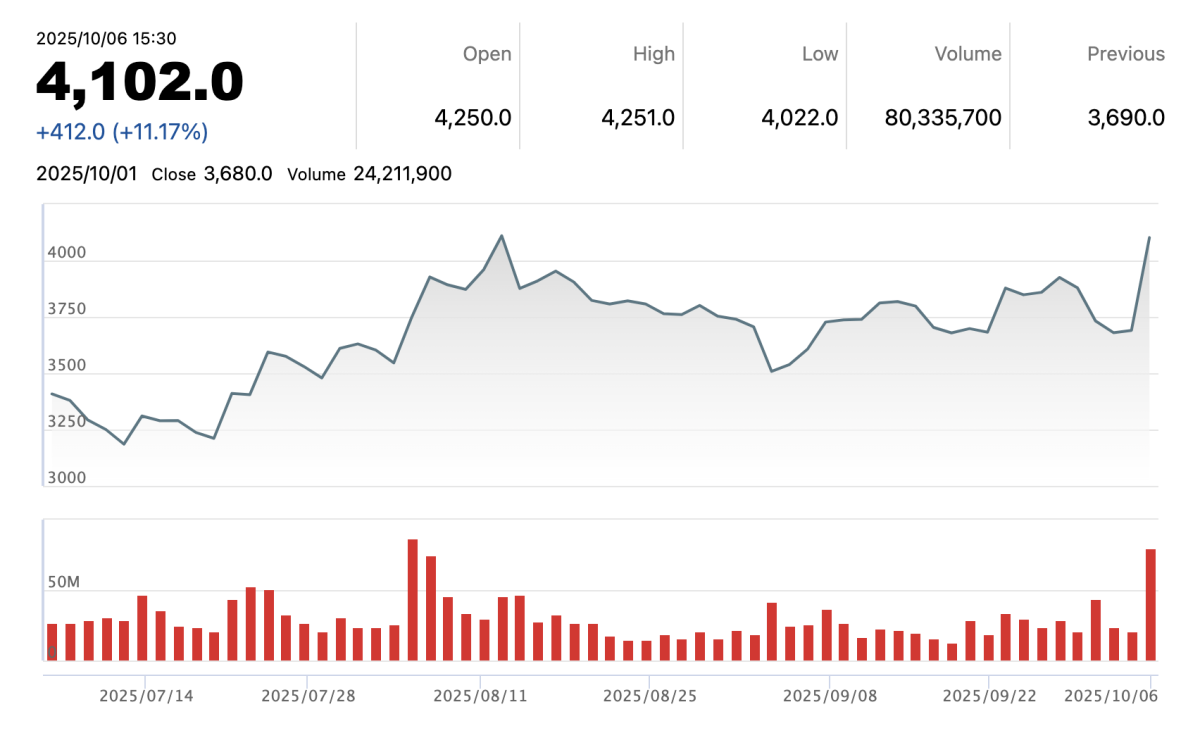Select the Low value 4,022.0

(799, 118)
